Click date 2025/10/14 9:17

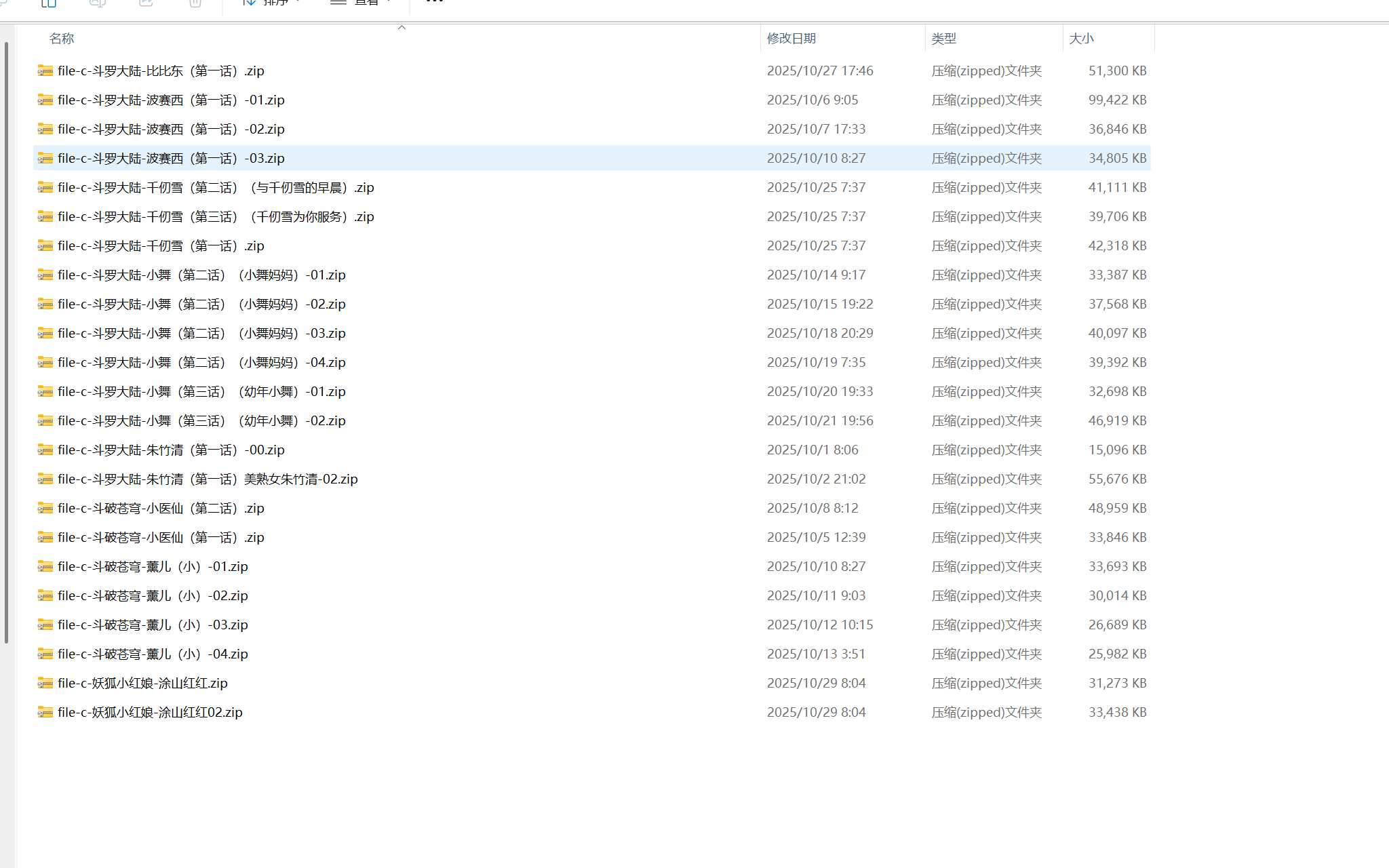pos(816,275)
